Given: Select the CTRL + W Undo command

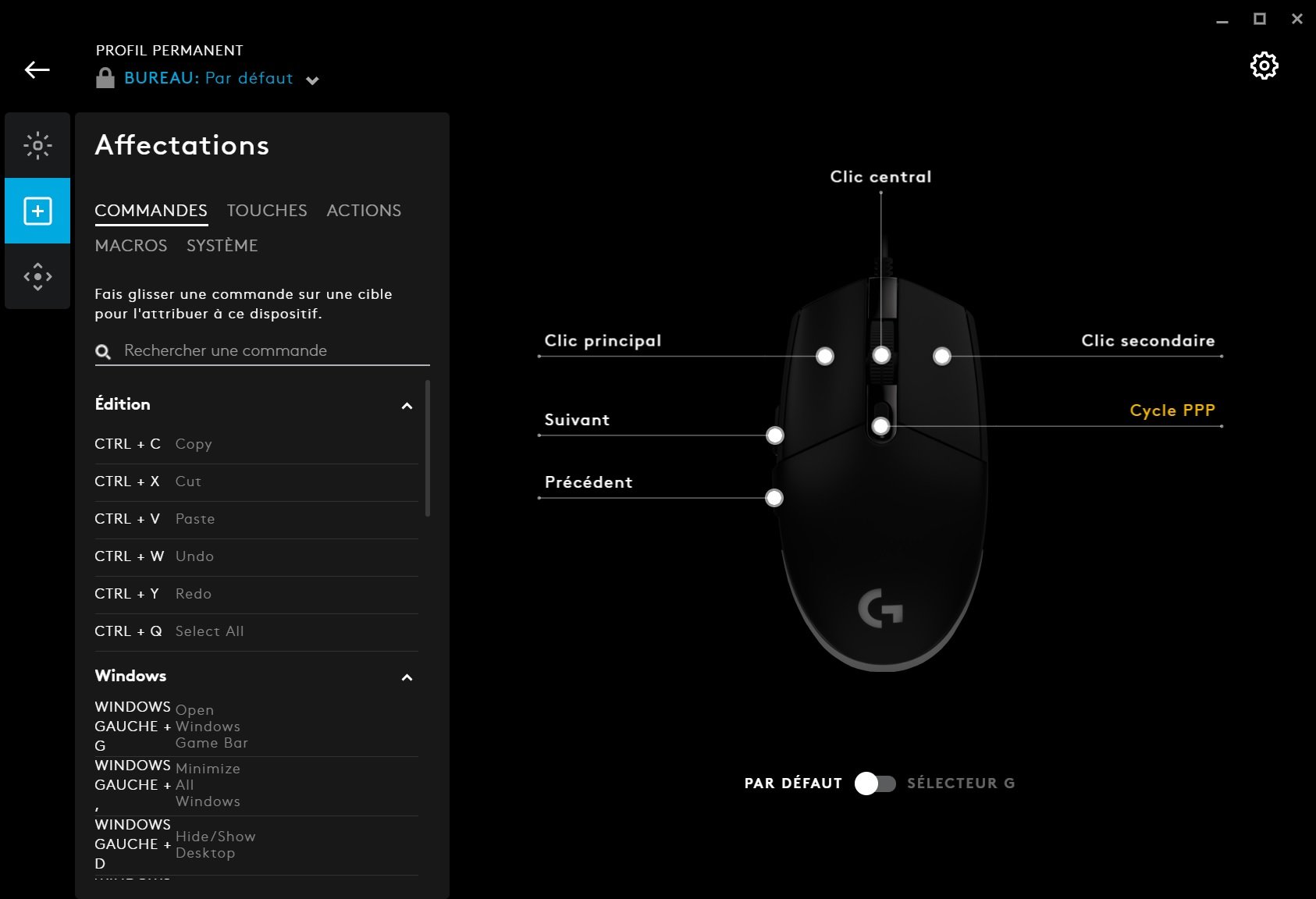Looking at the screenshot, I should click(x=256, y=556).
